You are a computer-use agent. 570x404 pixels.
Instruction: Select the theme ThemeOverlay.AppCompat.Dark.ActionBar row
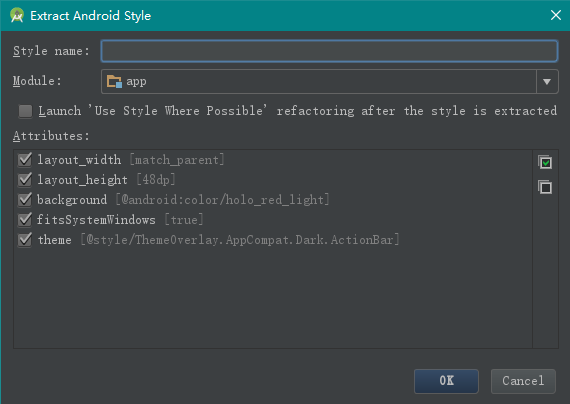(x=218, y=240)
